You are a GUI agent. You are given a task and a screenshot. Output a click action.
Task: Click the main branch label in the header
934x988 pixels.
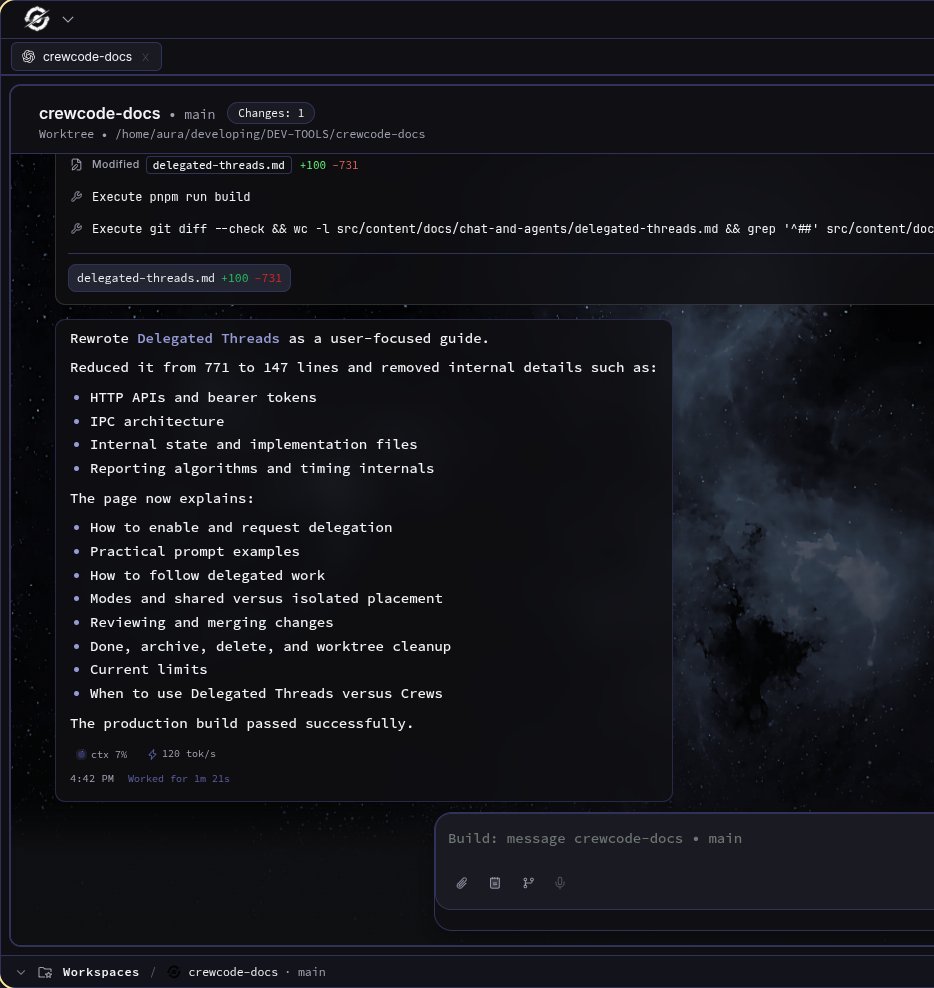(x=200, y=114)
